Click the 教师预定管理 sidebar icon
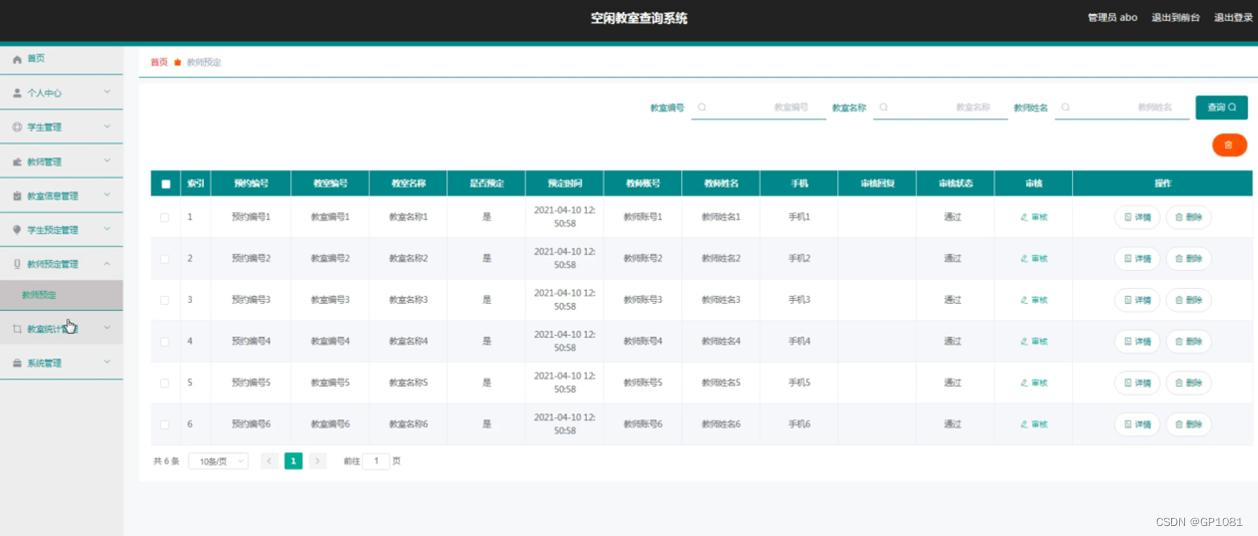 (17, 264)
